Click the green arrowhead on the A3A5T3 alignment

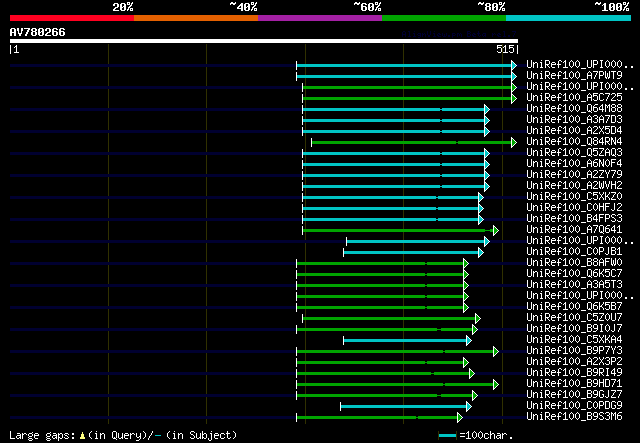(466, 285)
